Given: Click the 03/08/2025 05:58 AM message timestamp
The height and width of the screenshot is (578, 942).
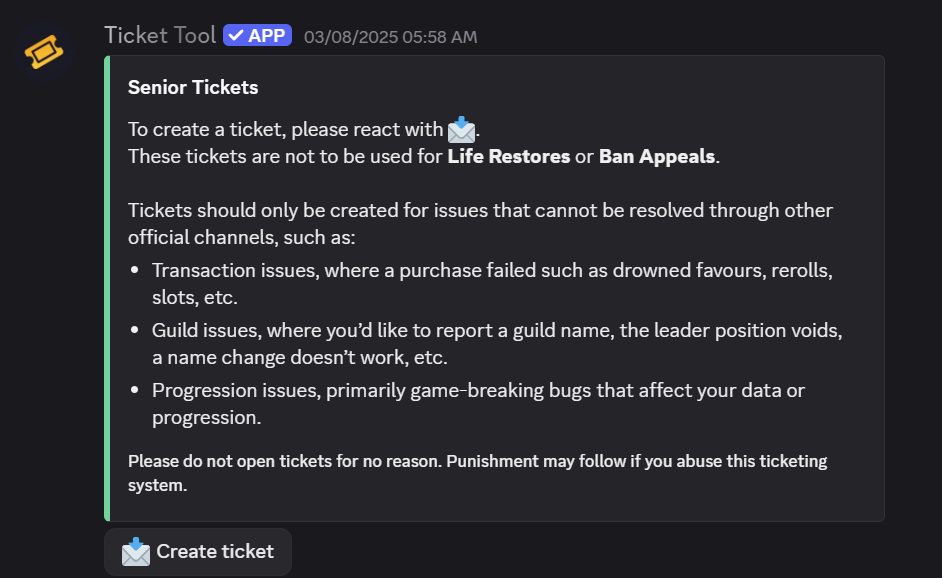Looking at the screenshot, I should coord(390,37).
